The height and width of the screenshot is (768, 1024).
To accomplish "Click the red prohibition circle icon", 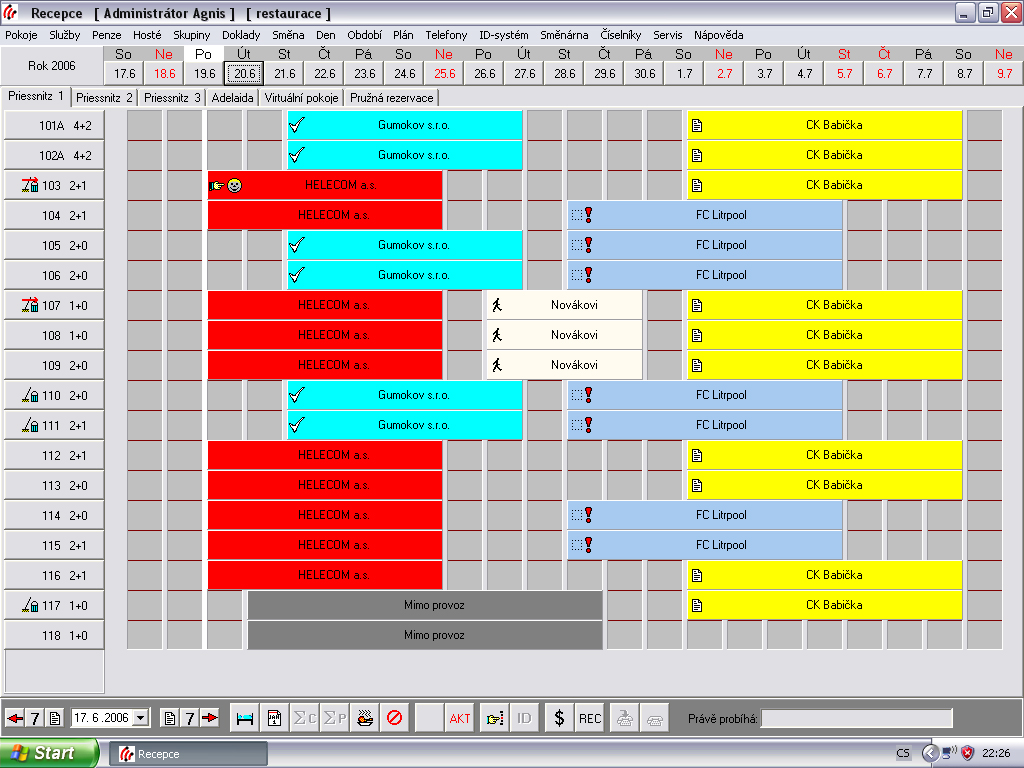I will point(394,718).
